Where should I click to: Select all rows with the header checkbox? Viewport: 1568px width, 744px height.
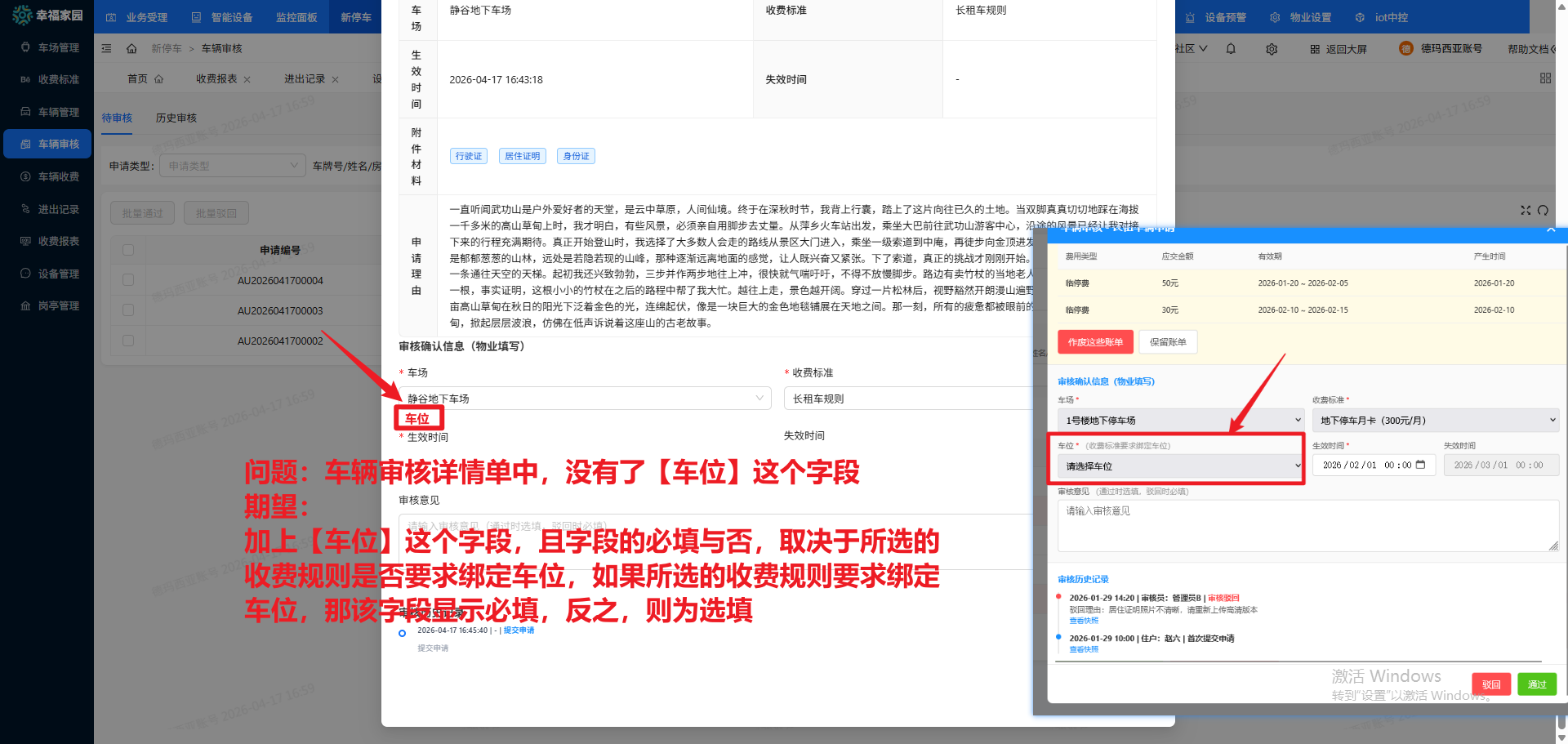(x=128, y=249)
